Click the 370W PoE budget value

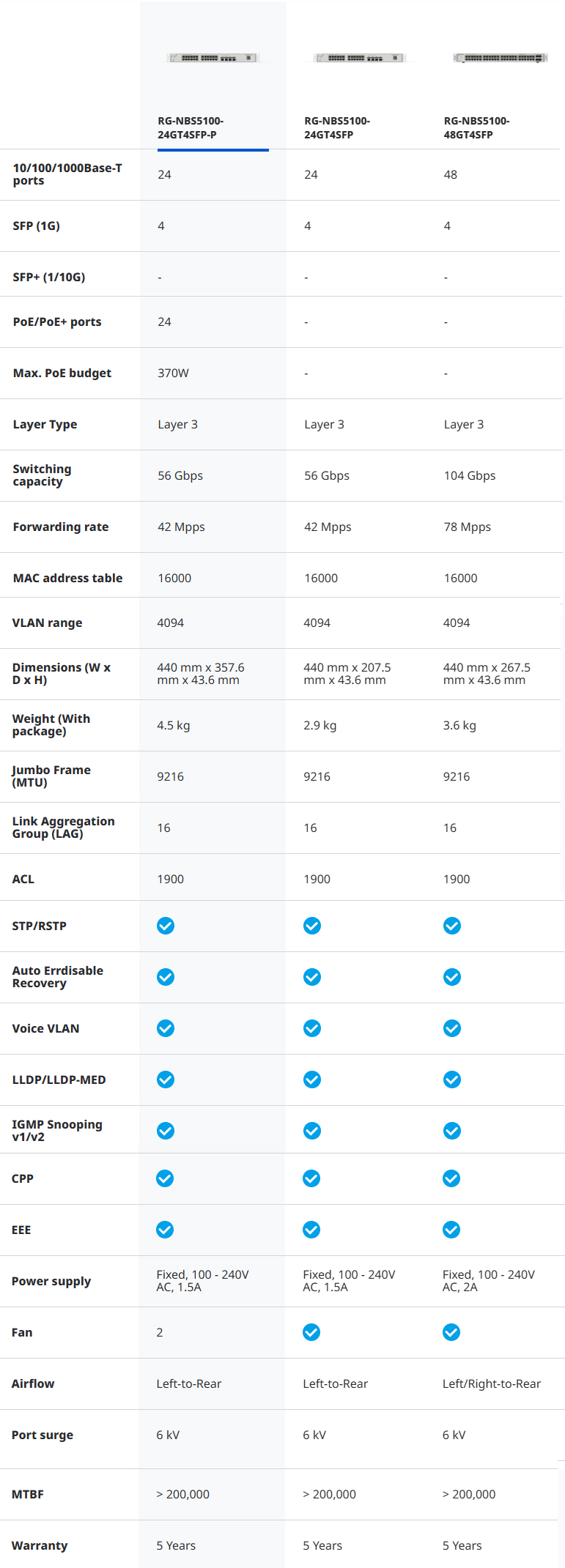pyautogui.click(x=173, y=373)
